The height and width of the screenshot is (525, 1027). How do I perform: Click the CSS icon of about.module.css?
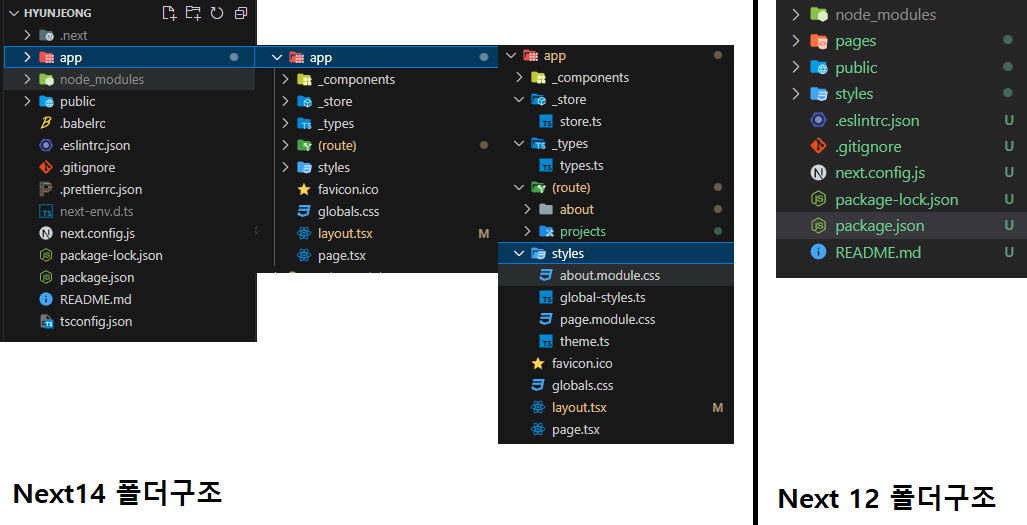pos(546,276)
